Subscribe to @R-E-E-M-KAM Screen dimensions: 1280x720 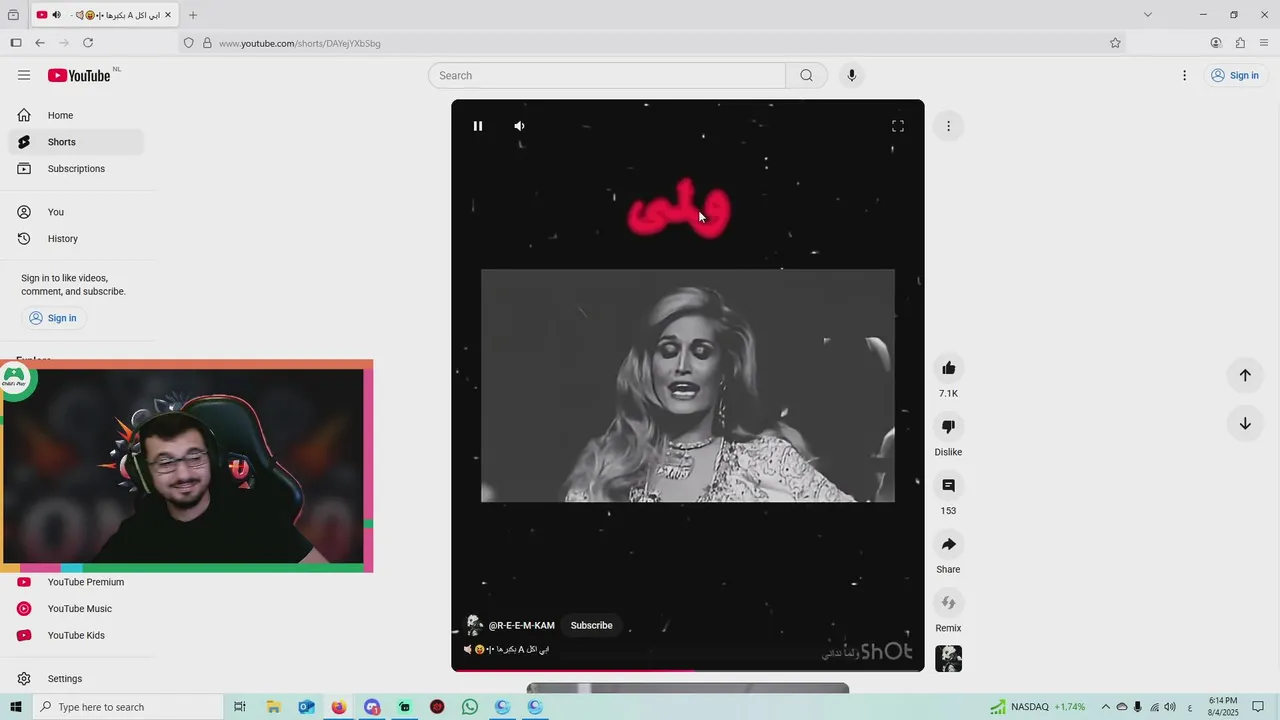pos(592,625)
